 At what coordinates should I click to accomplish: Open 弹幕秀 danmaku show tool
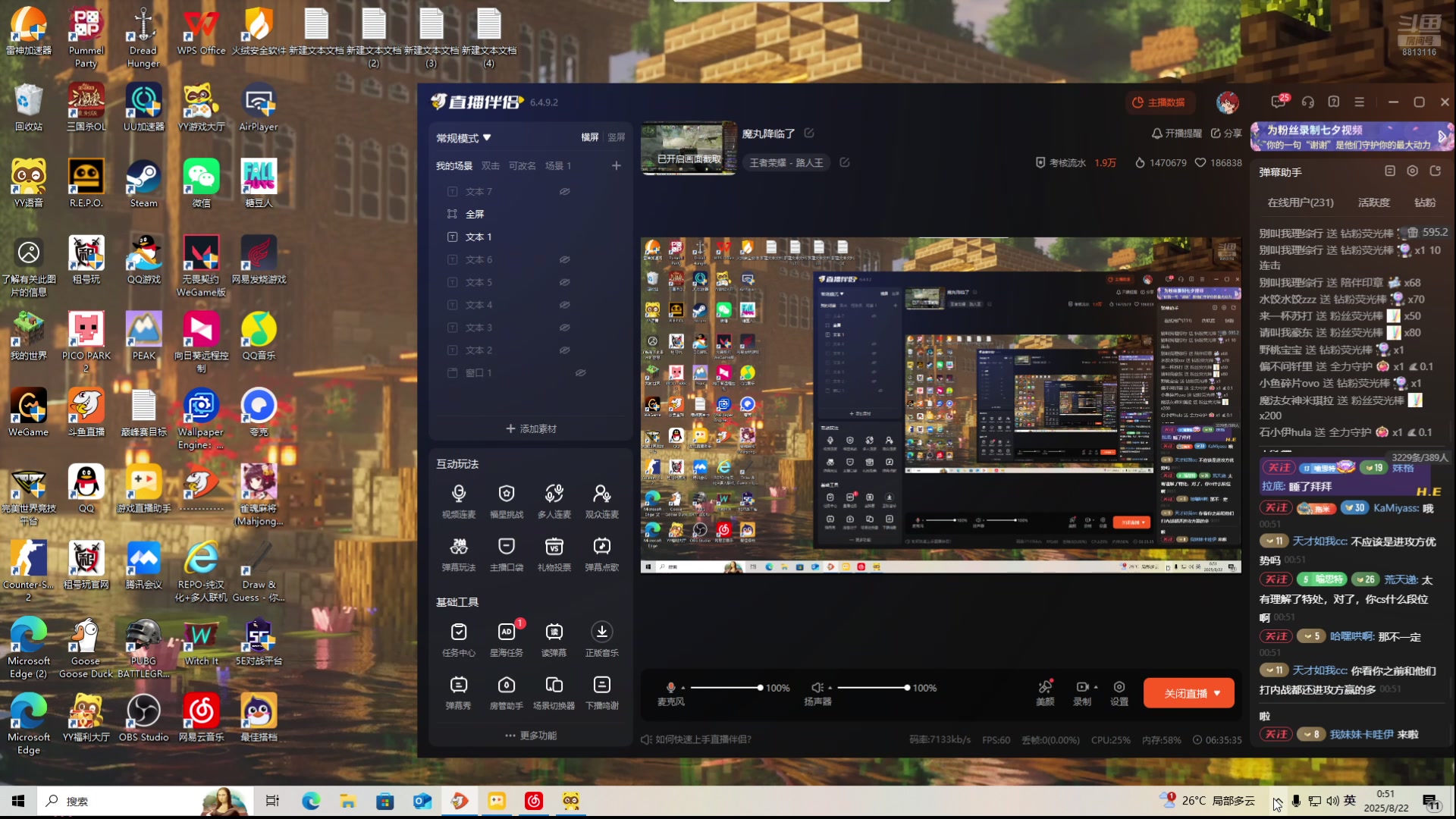[x=459, y=692]
